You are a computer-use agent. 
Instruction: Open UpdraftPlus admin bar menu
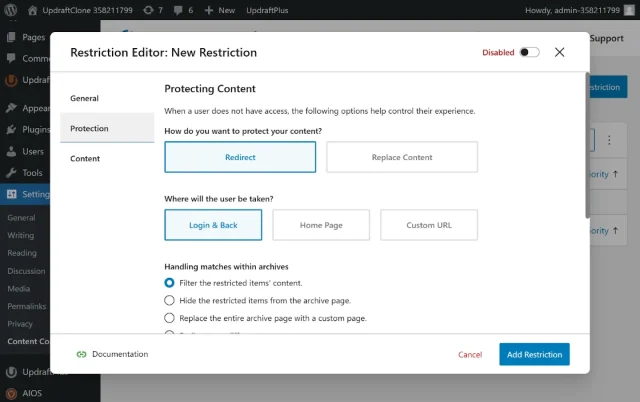(x=267, y=10)
